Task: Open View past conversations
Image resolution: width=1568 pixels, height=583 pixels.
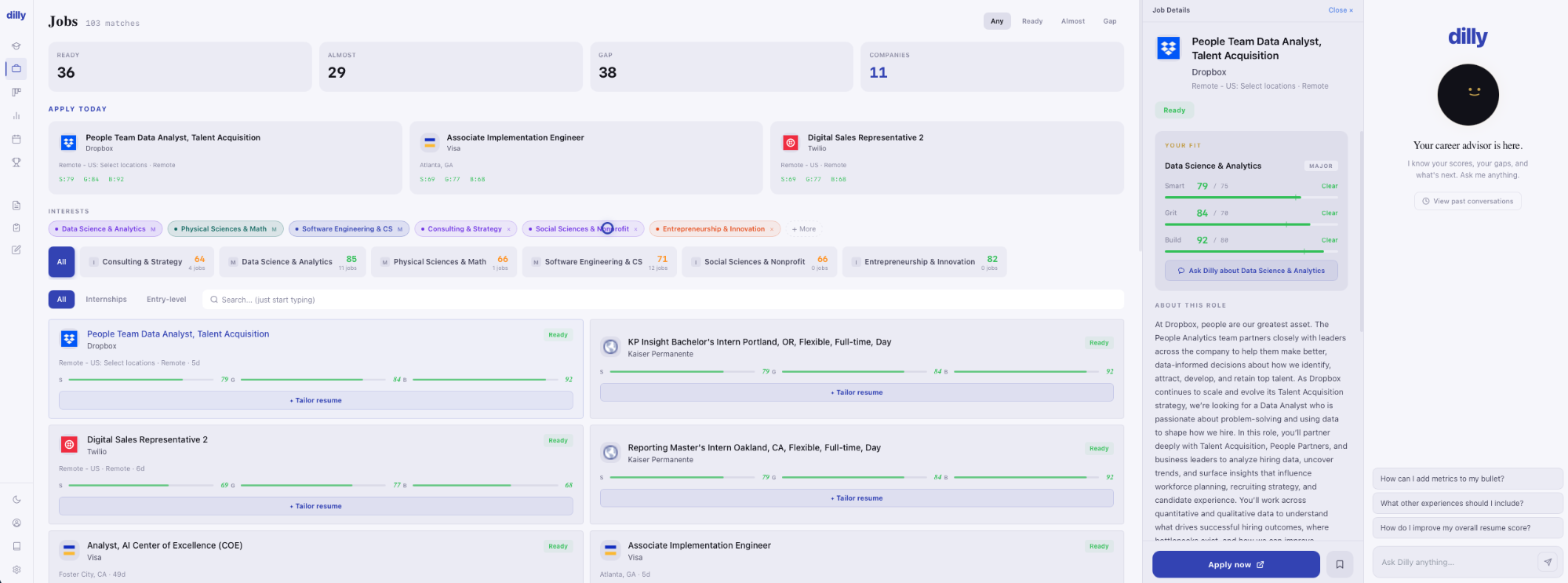Action: click(x=1468, y=202)
